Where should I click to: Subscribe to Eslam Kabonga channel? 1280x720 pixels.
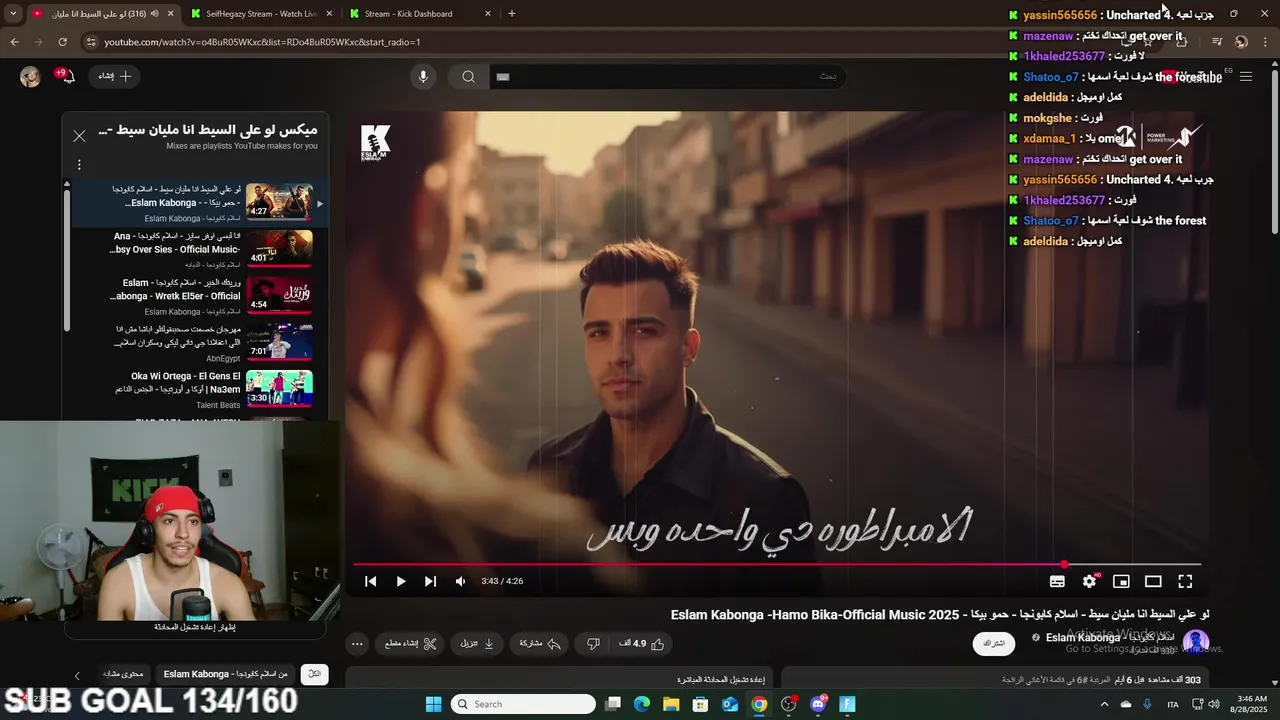pyautogui.click(x=994, y=643)
